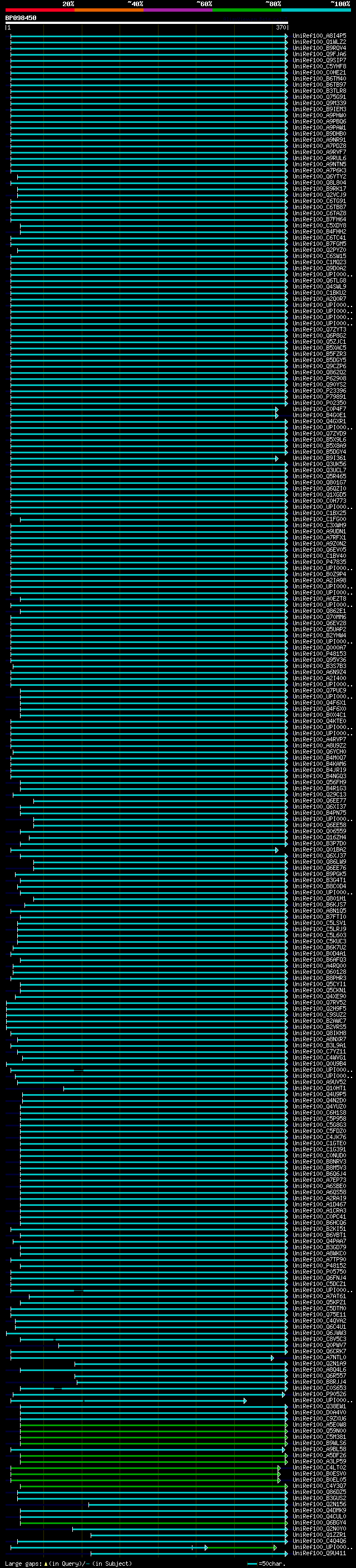Select the UniRef100_Q6R557 label
Image resolution: width=356 pixels, height=1568 pixels.
[x=319, y=1375]
